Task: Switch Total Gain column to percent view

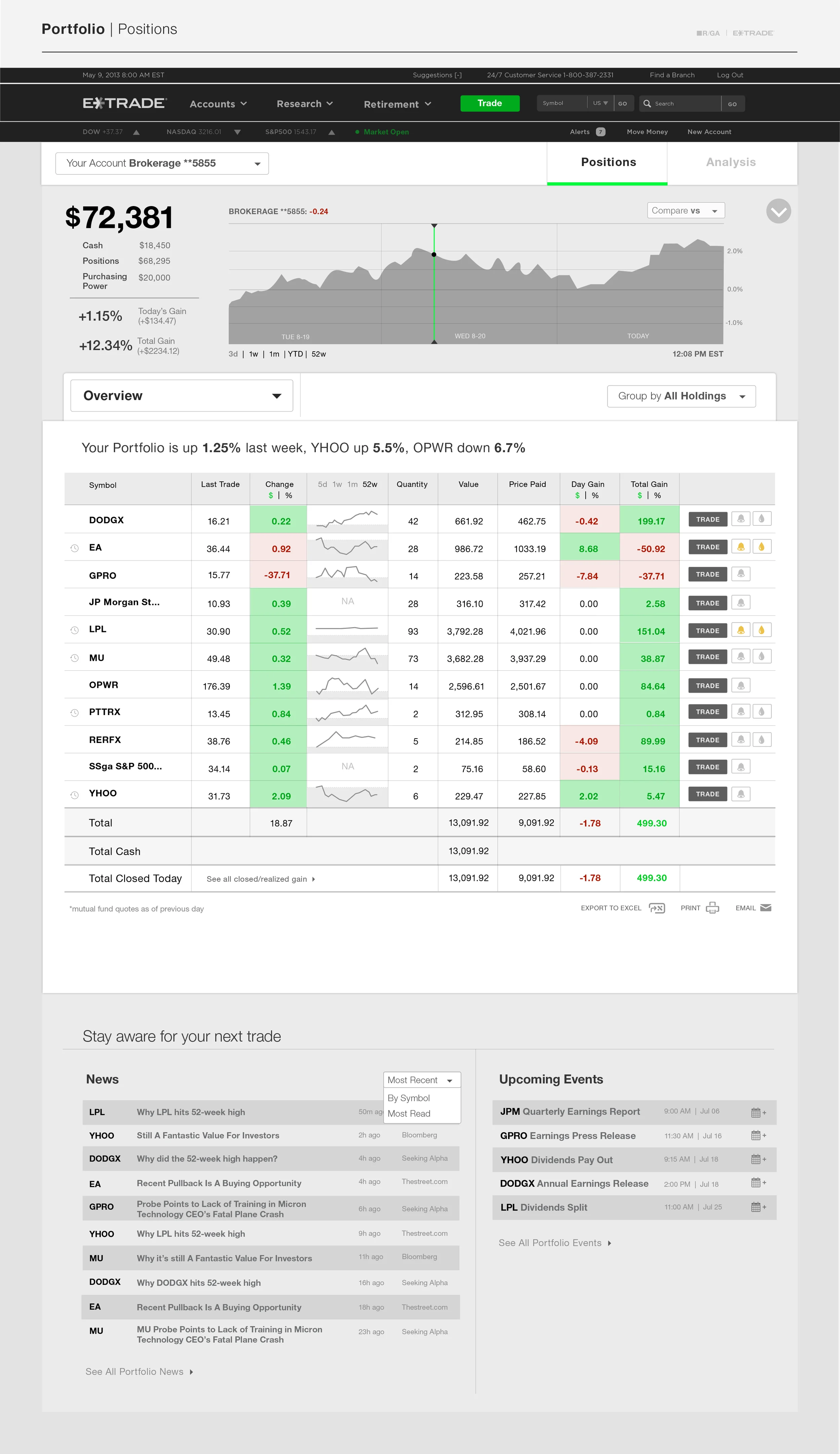Action: pos(657,496)
